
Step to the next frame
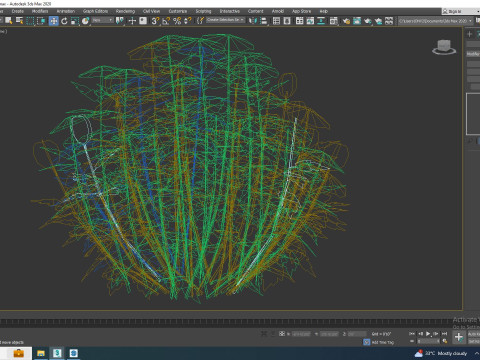coord(436,334)
